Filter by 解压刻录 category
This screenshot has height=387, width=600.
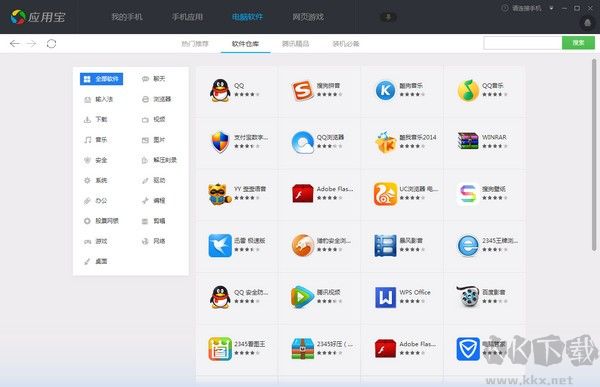pyautogui.click(x=159, y=160)
